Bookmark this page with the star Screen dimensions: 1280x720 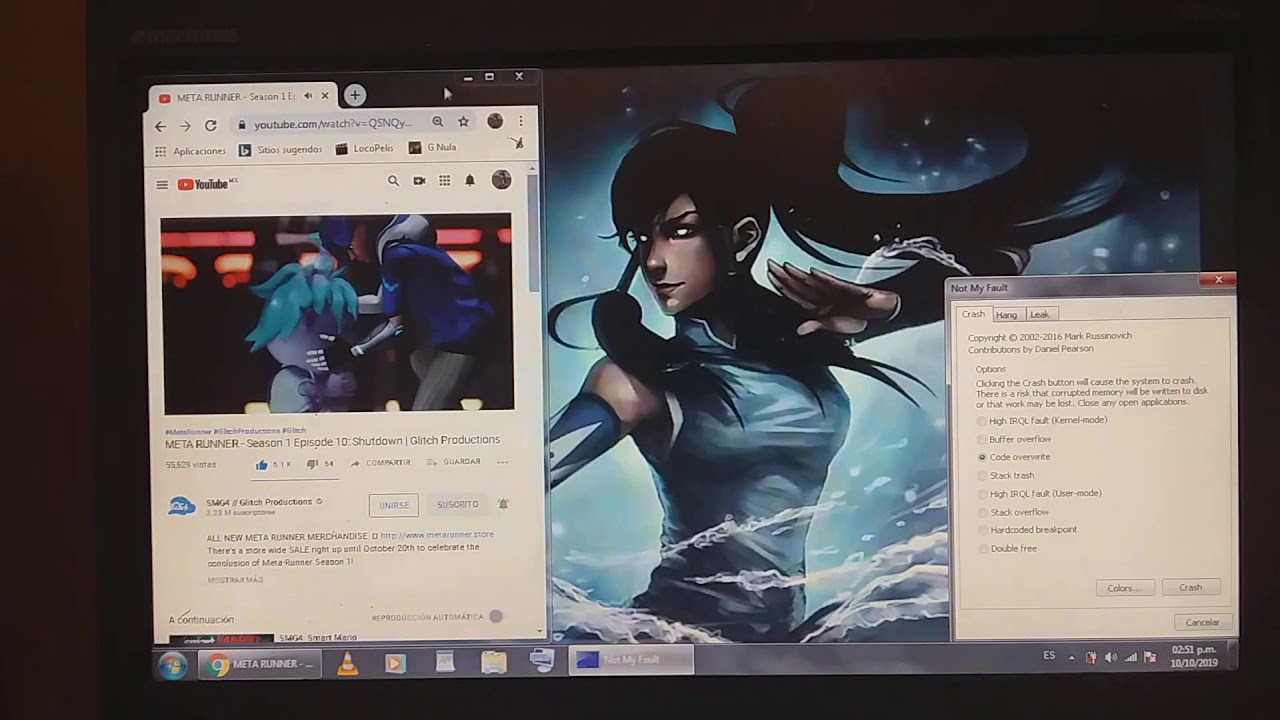click(463, 122)
